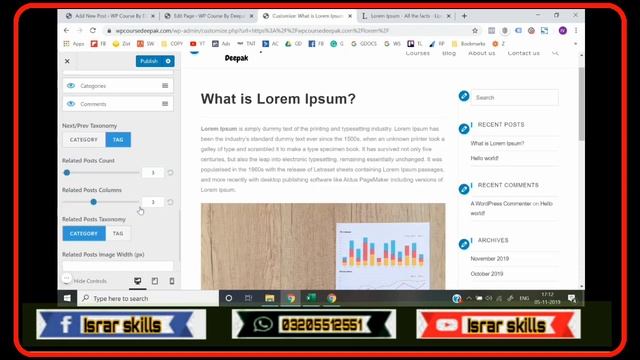
Task: Switch to desktop preview mode
Action: pyautogui.click(x=138, y=281)
